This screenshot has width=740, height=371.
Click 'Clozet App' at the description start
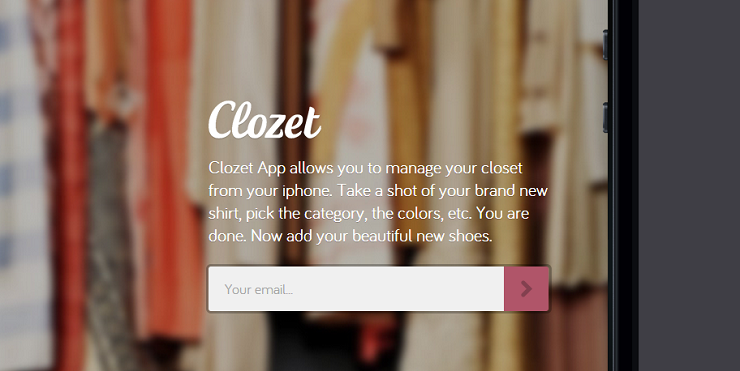[x=247, y=169]
